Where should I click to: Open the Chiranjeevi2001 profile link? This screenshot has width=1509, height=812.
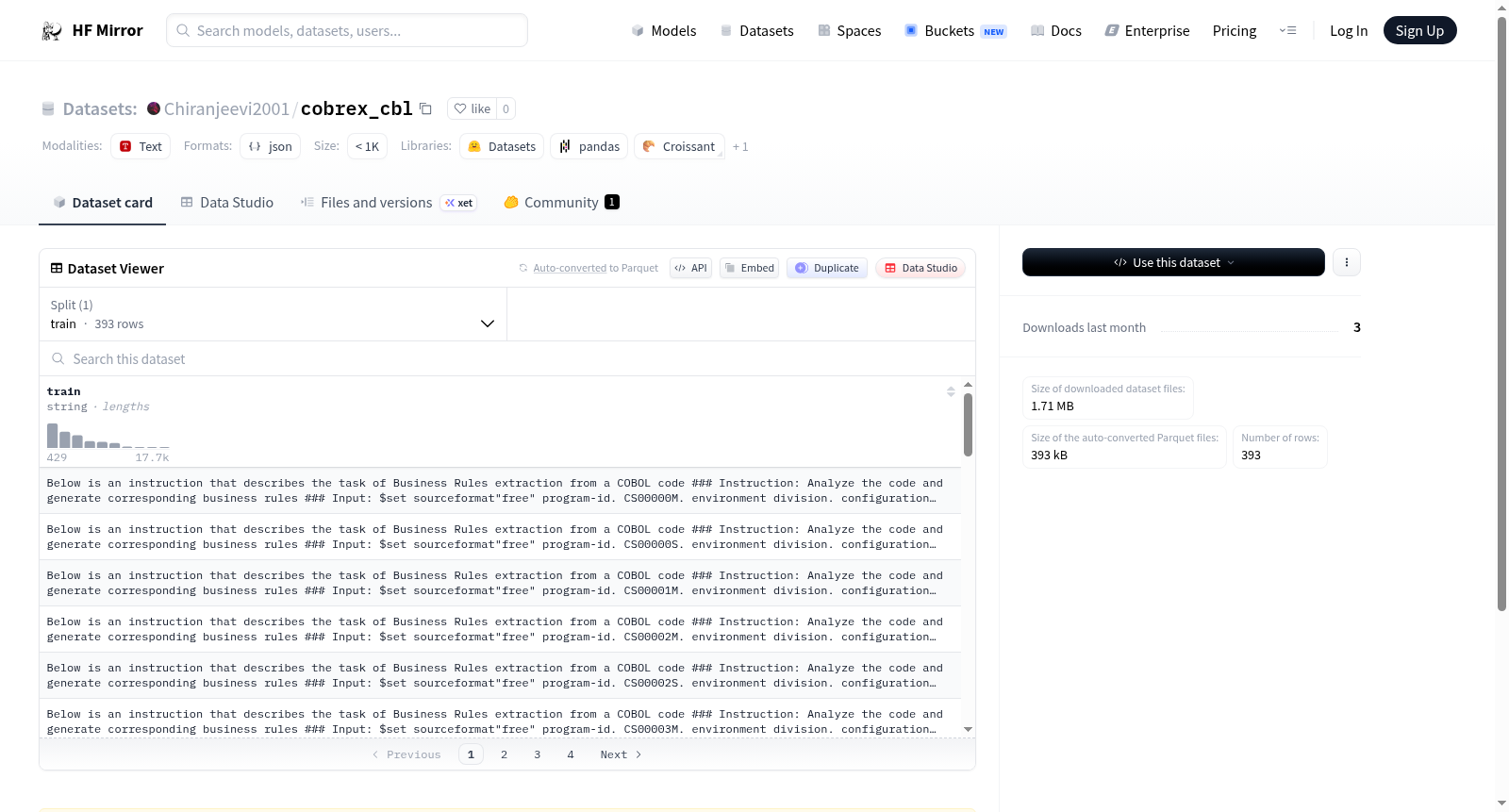click(x=226, y=108)
